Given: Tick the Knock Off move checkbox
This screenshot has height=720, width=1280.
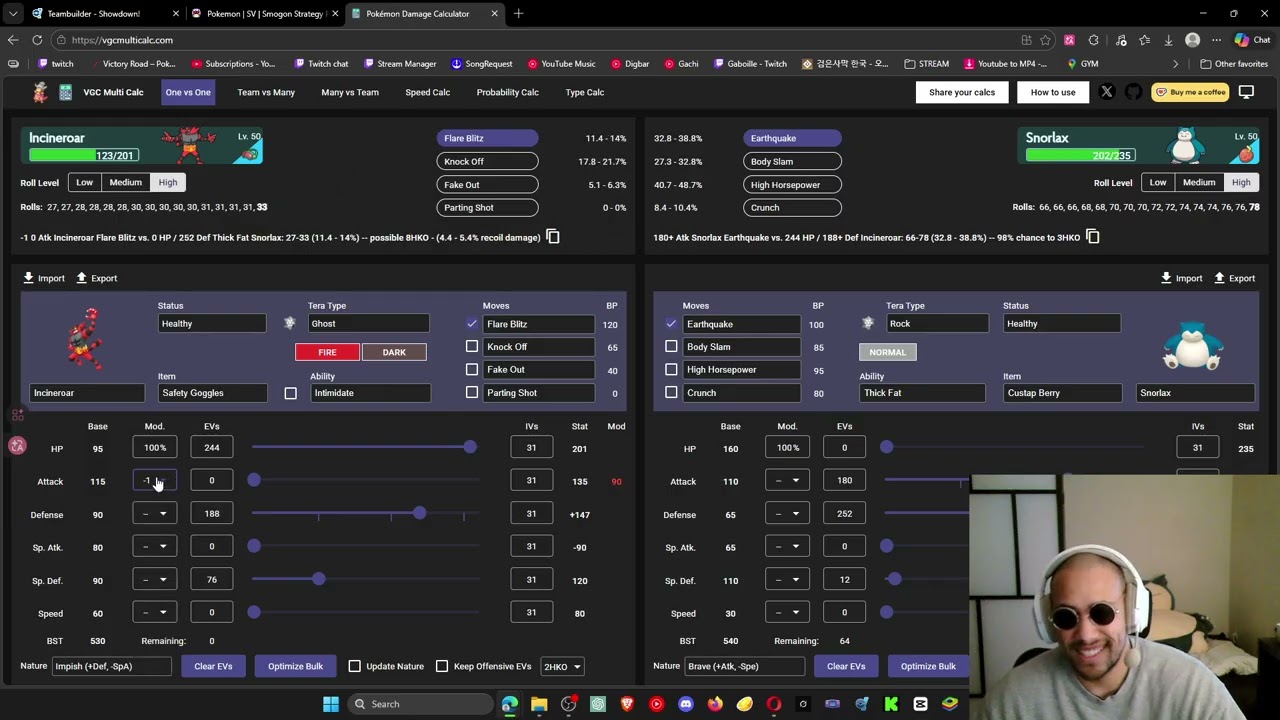Looking at the screenshot, I should pos(472,347).
